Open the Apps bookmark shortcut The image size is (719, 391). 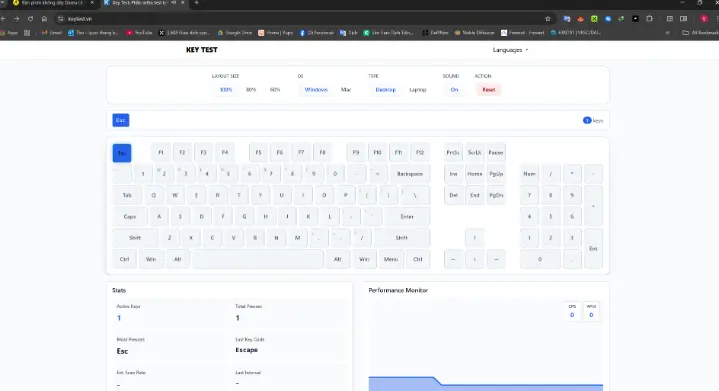point(9,33)
